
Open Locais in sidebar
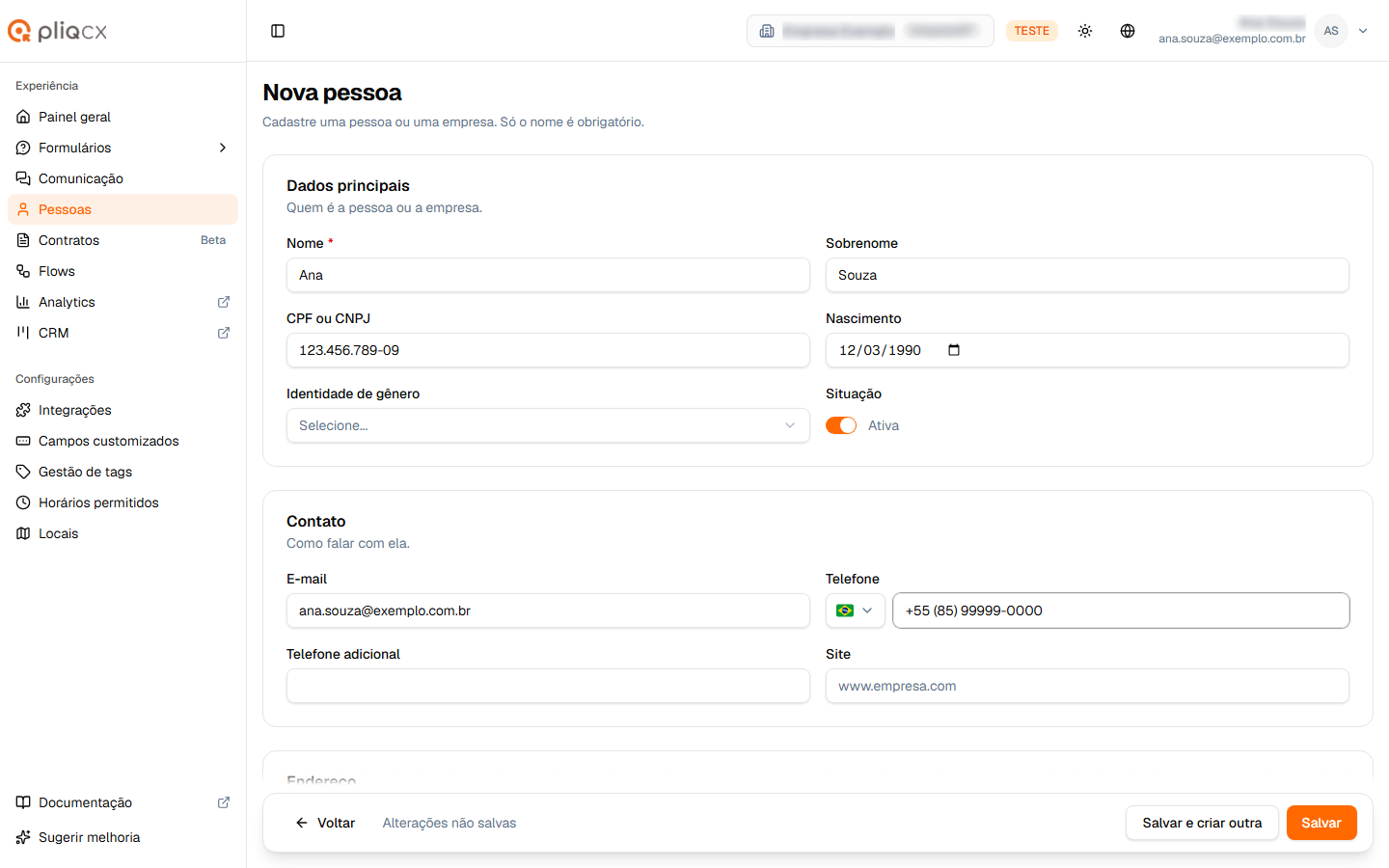tap(123, 533)
